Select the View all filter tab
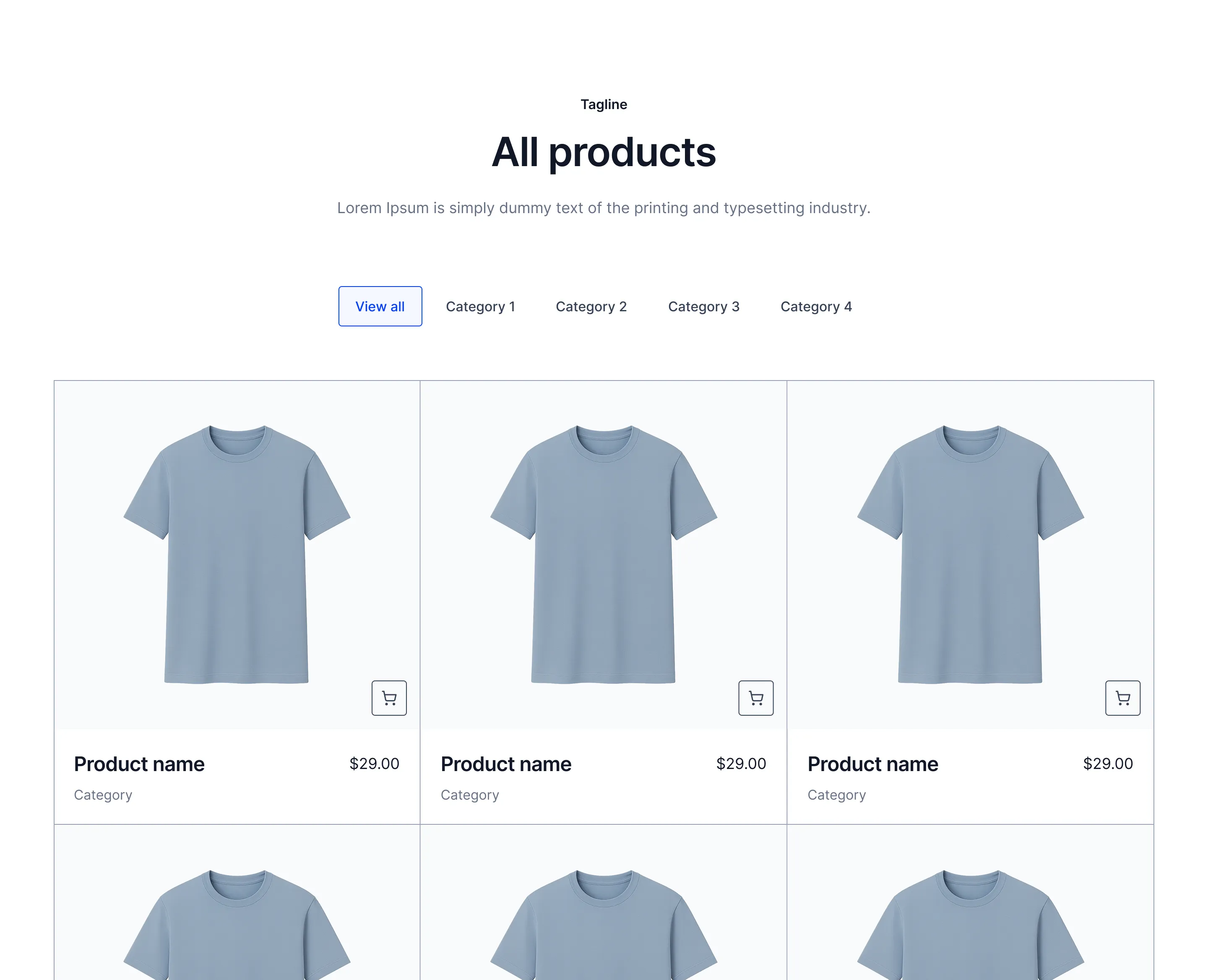The image size is (1208, 980). 380,306
